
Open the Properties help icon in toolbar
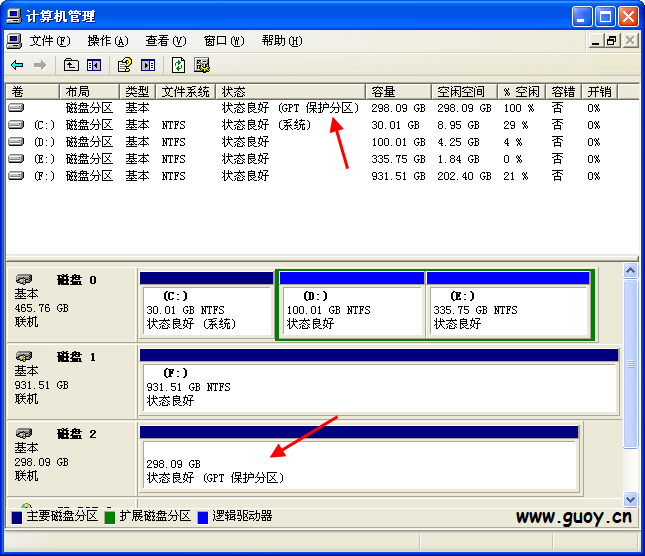pos(125,65)
